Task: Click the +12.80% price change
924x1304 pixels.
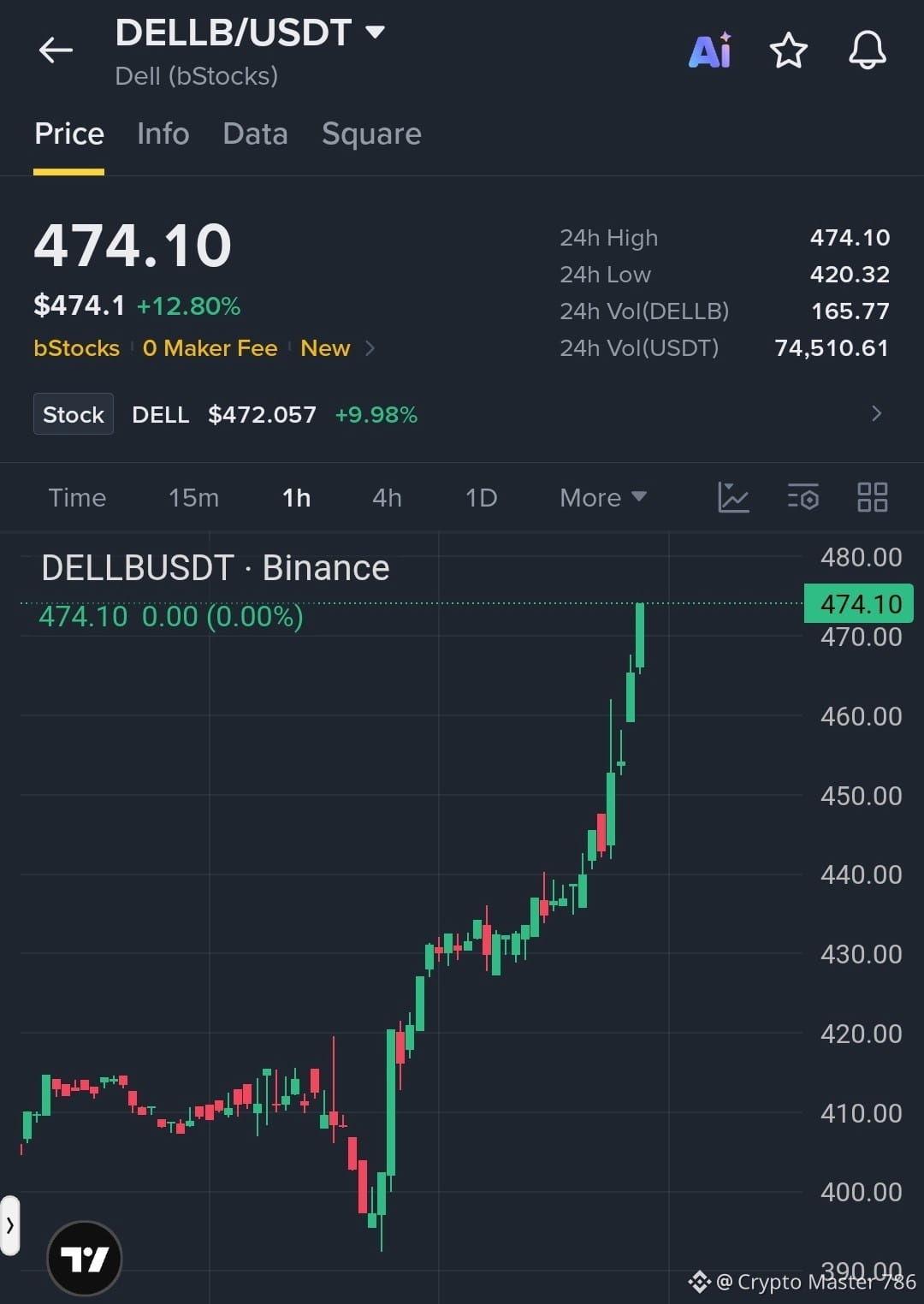Action: point(188,306)
